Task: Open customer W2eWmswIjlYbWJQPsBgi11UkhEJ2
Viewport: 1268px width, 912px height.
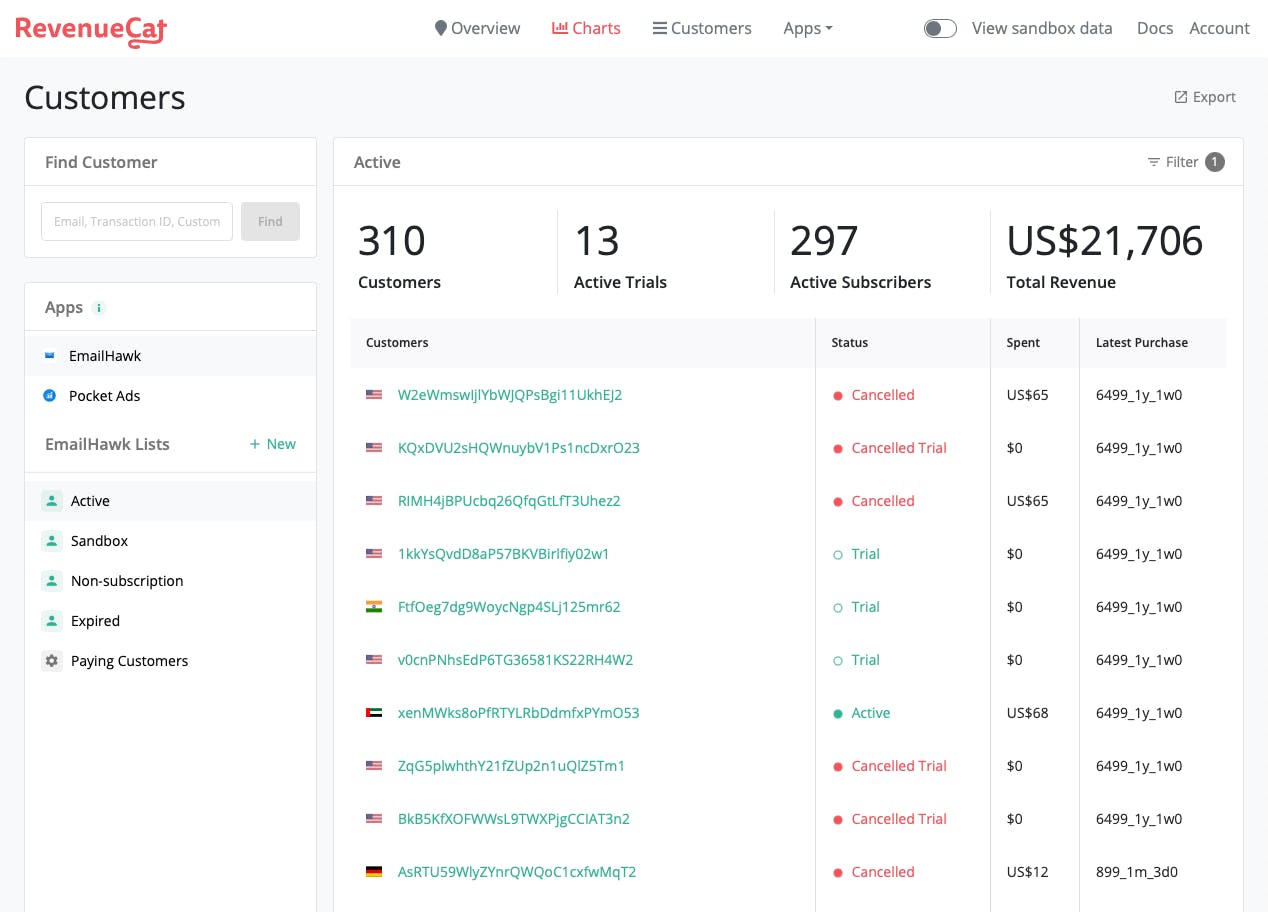Action: (x=510, y=395)
